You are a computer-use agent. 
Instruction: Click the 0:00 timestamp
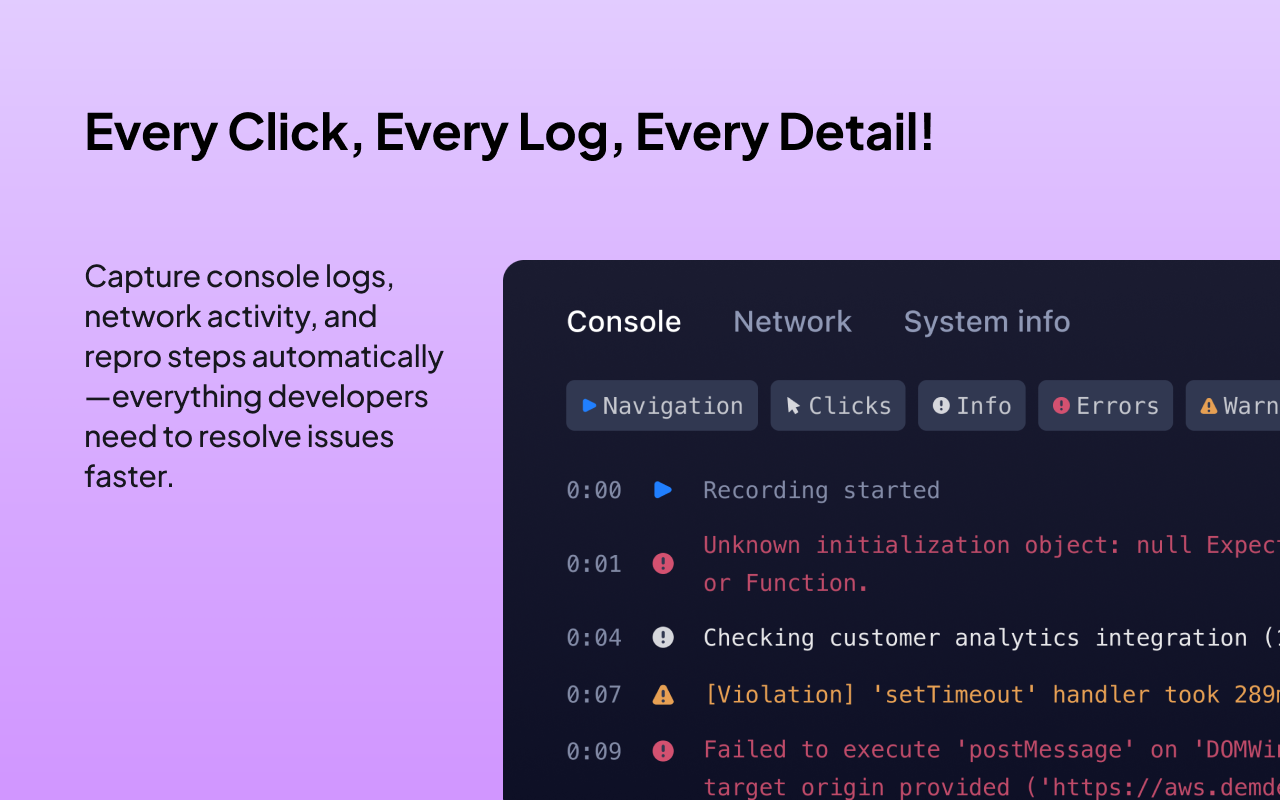pos(594,490)
